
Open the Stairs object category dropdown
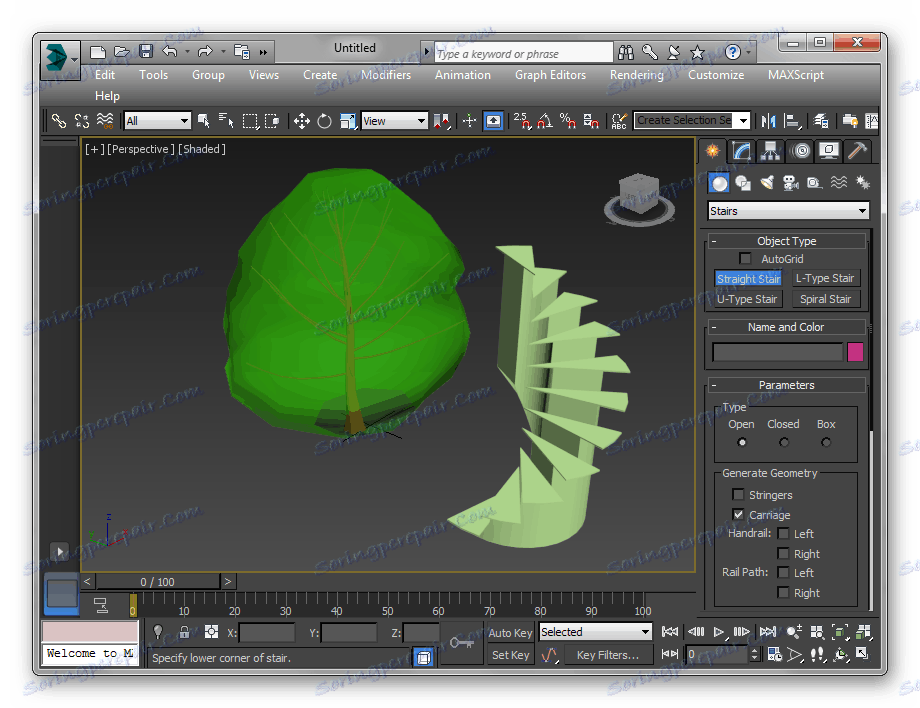(x=788, y=211)
